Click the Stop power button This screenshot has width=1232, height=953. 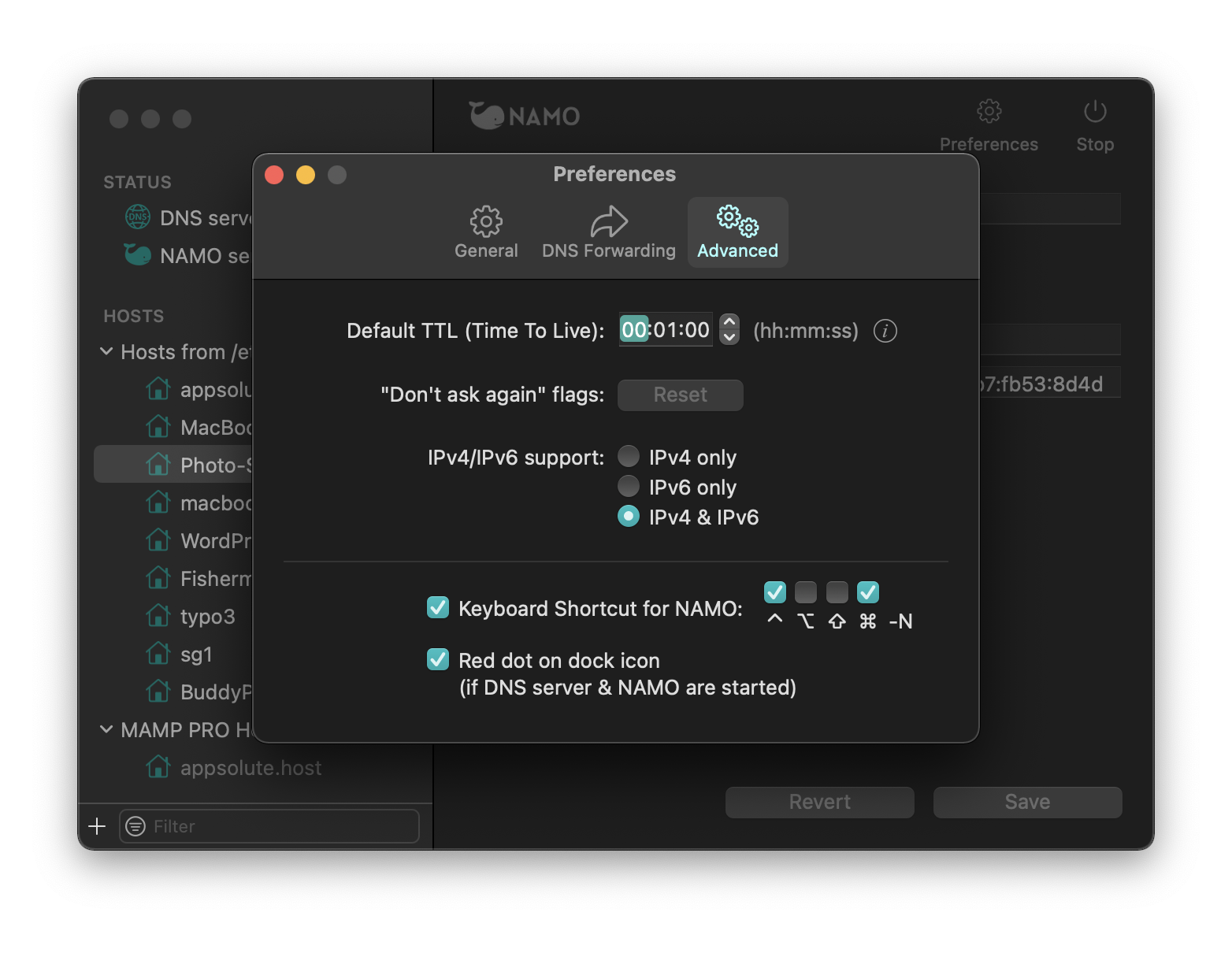1095,112
